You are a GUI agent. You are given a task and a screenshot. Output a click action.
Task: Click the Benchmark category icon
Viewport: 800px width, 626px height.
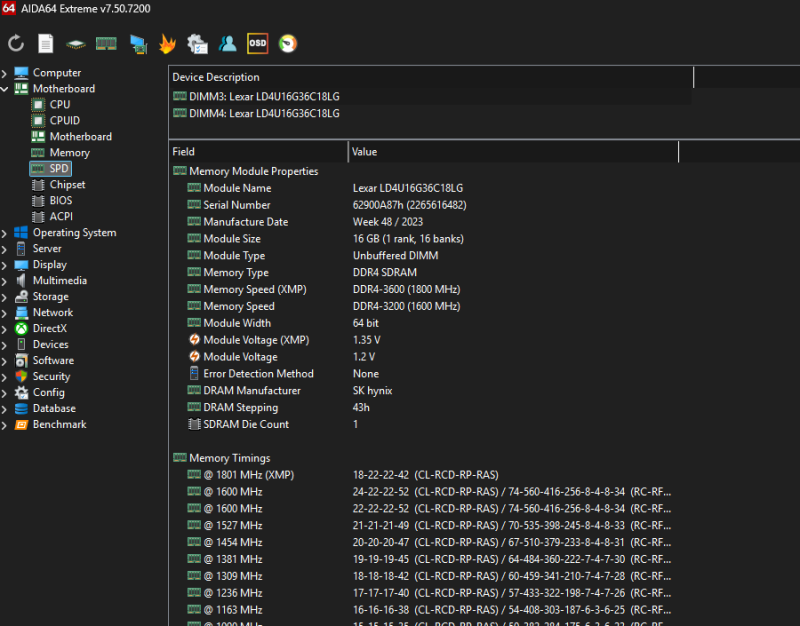tap(21, 424)
